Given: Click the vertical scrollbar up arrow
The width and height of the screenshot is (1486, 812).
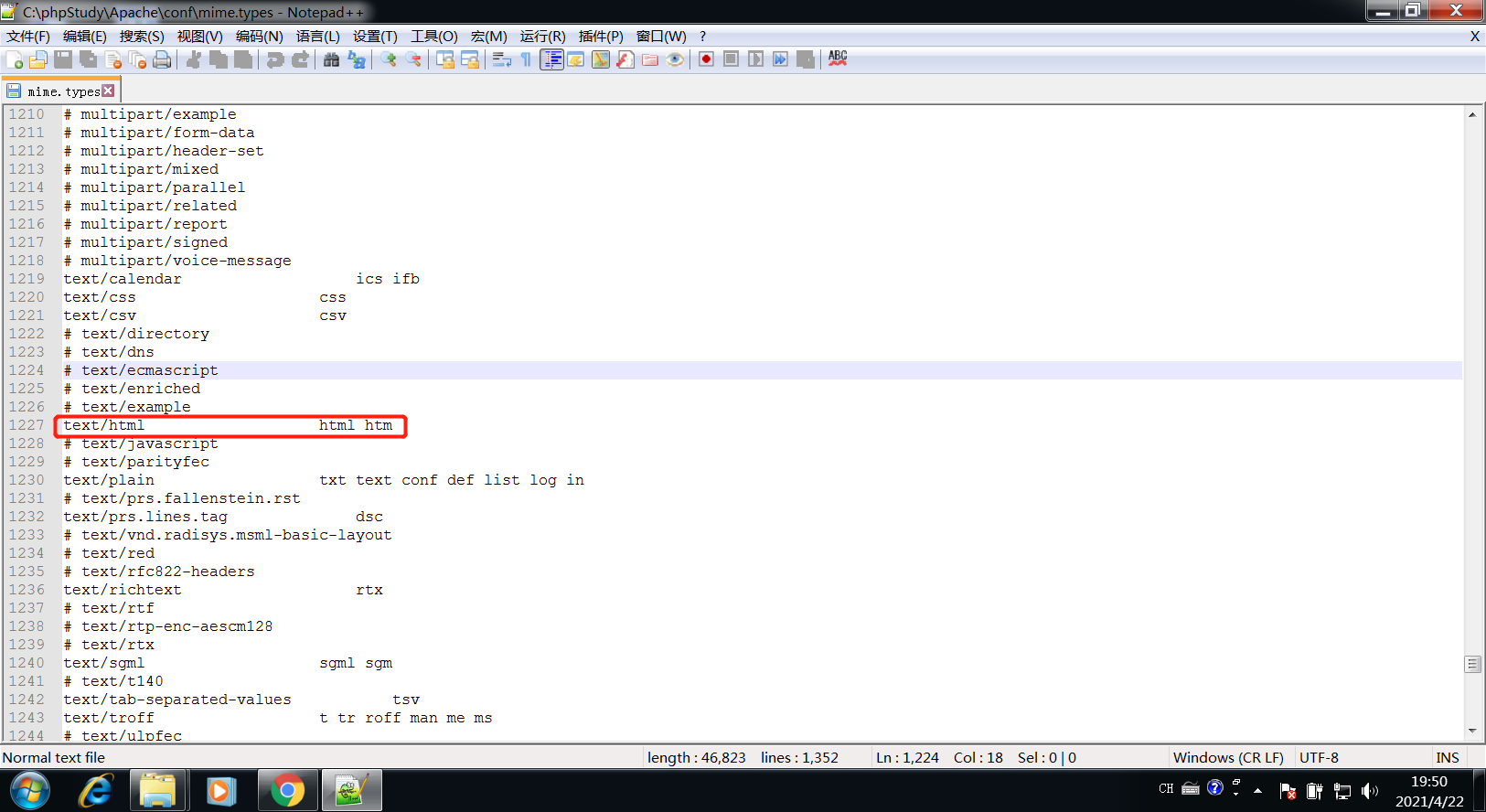Looking at the screenshot, I should pyautogui.click(x=1472, y=114).
